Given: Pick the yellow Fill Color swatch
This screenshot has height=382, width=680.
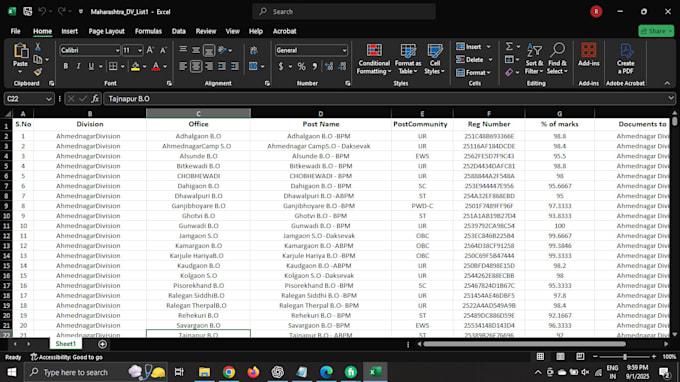Looking at the screenshot, I should point(135,66).
